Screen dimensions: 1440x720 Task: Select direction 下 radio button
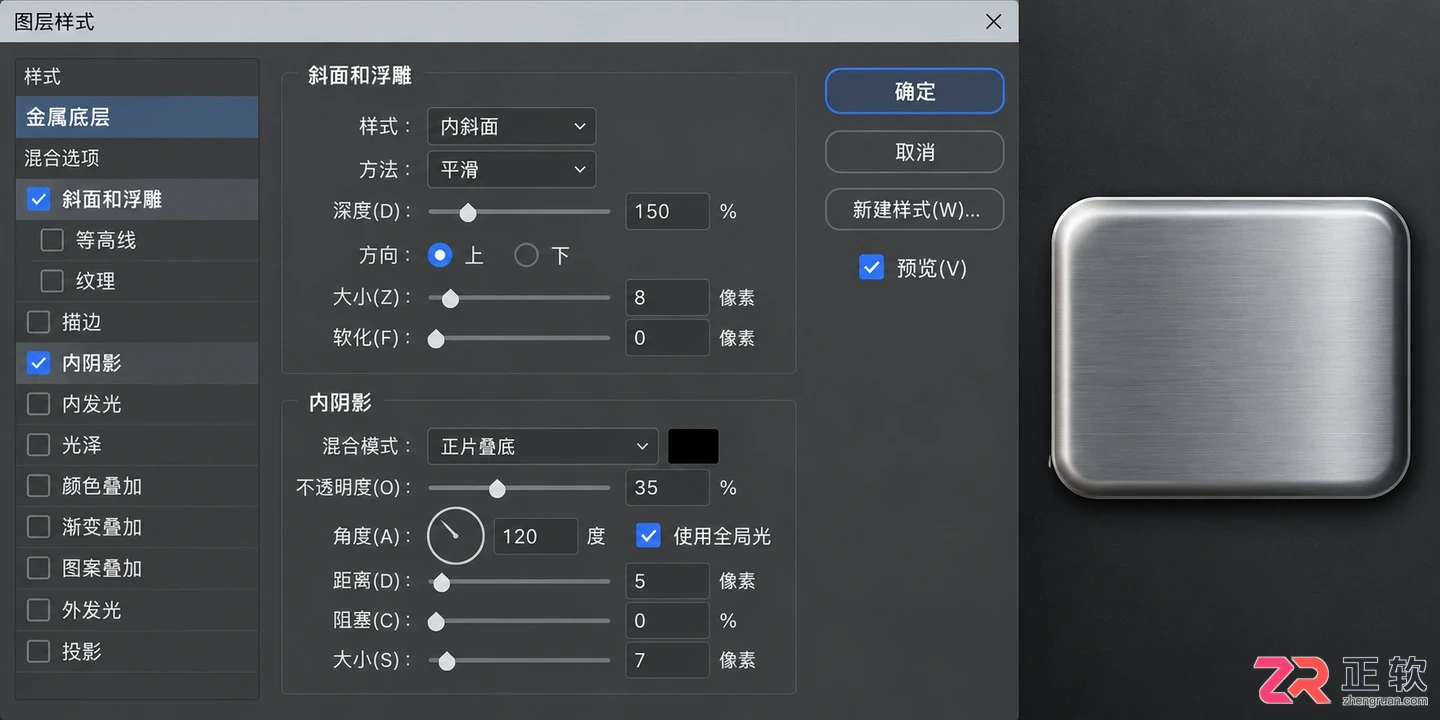[526, 255]
